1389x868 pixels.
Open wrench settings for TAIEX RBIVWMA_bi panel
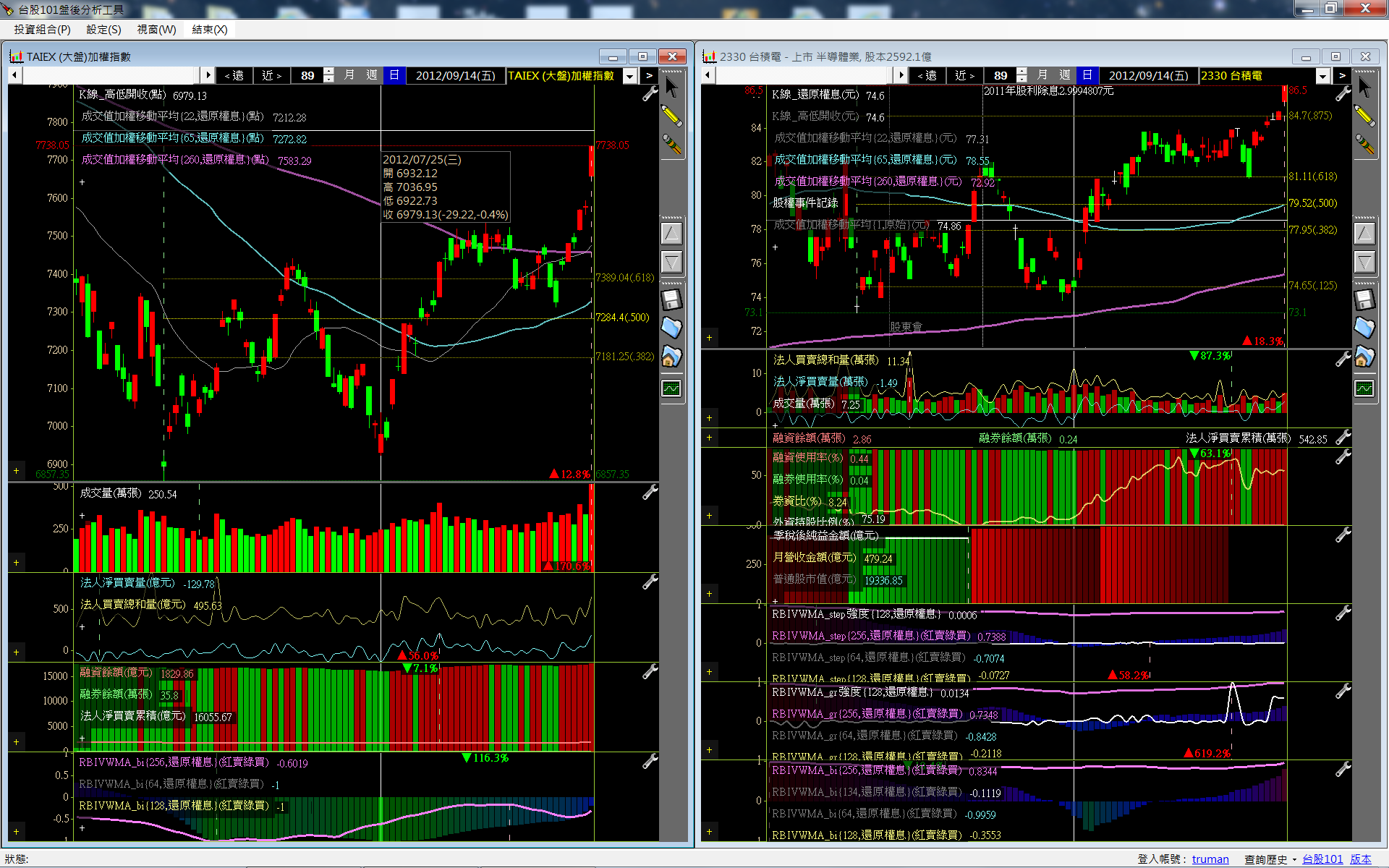pos(650,761)
